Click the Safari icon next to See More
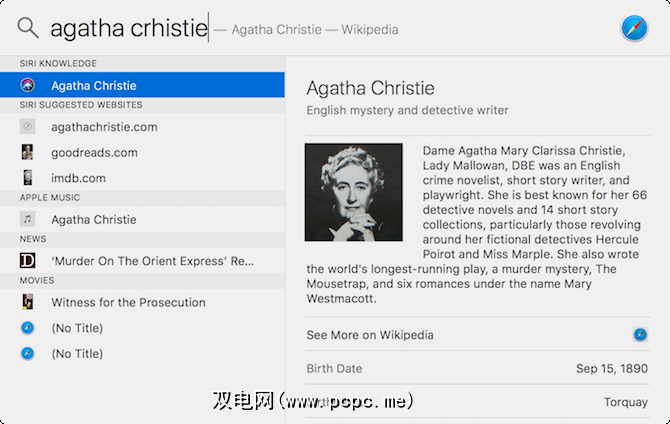Image resolution: width=670 pixels, height=424 pixels. [x=640, y=334]
